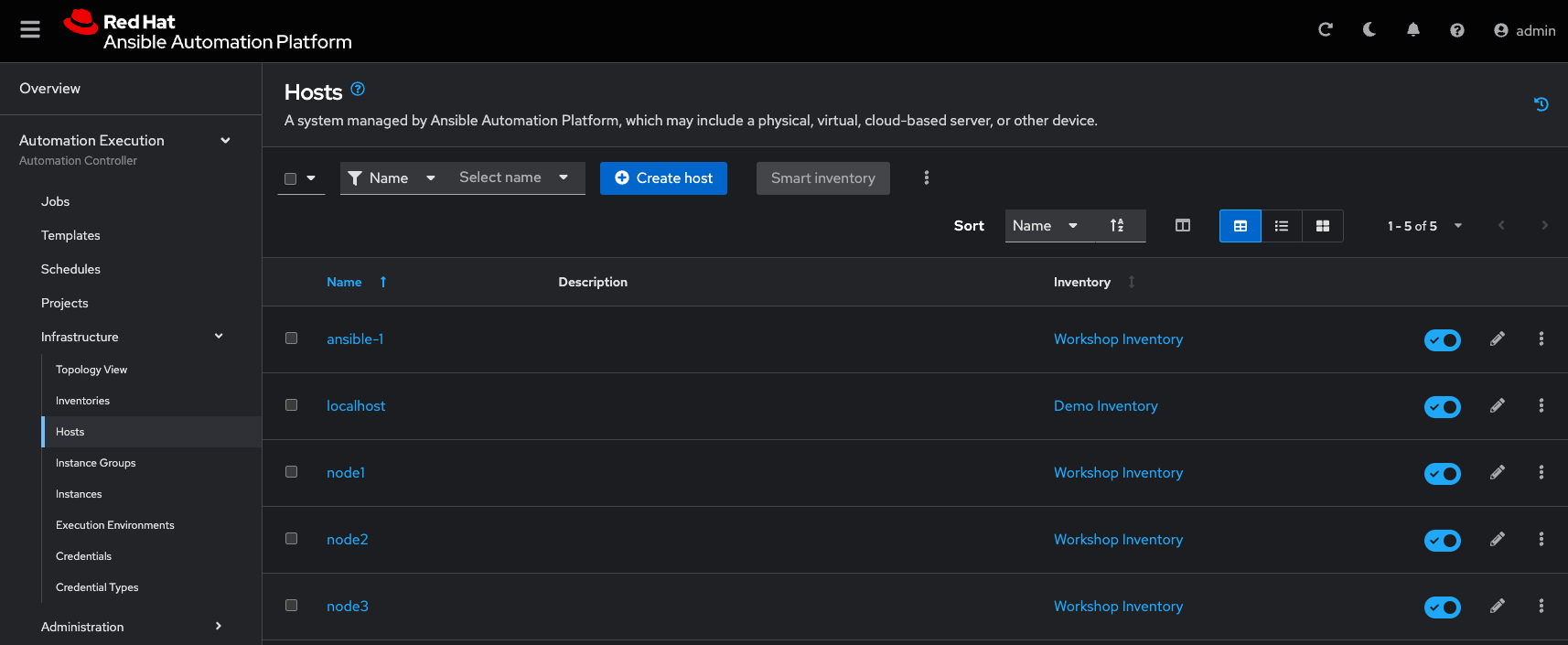The height and width of the screenshot is (645, 1568).
Task: Click the refresh icon in top header
Action: coord(1325,30)
